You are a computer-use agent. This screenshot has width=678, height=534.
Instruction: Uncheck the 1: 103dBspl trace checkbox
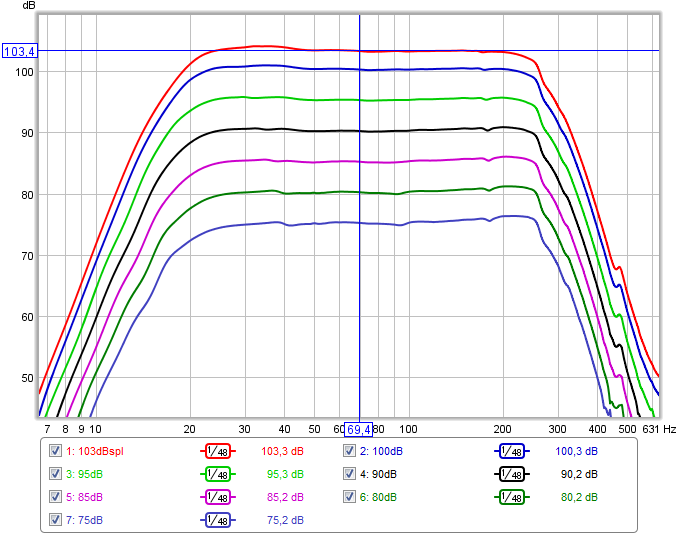[x=55, y=451]
